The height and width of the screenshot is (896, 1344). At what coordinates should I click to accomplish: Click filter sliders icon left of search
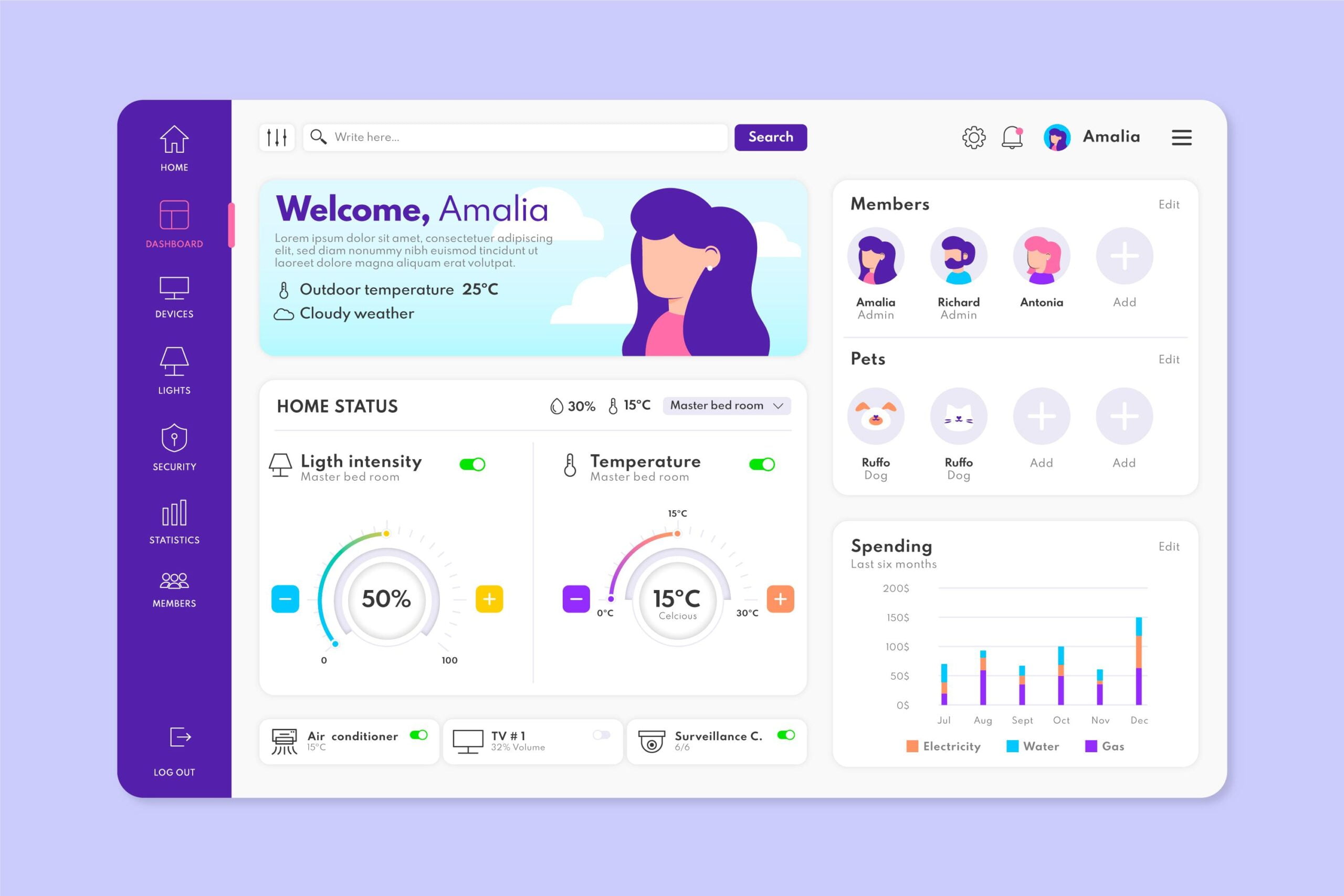click(278, 137)
